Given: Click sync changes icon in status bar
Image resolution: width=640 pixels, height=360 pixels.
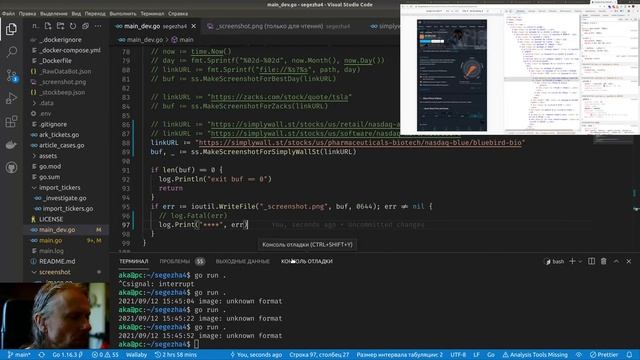Looking at the screenshot, I should pyautogui.click(x=41, y=355).
